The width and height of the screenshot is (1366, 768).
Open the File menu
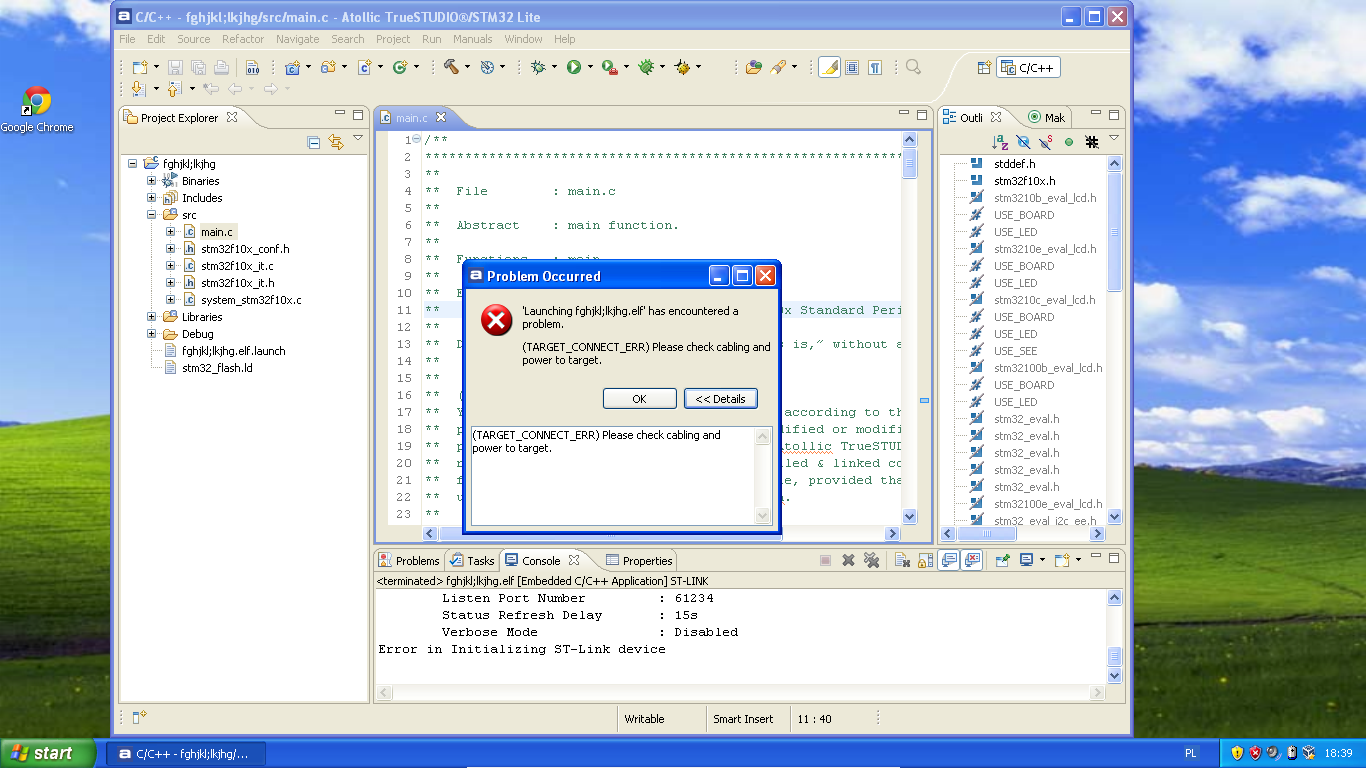tap(127, 39)
